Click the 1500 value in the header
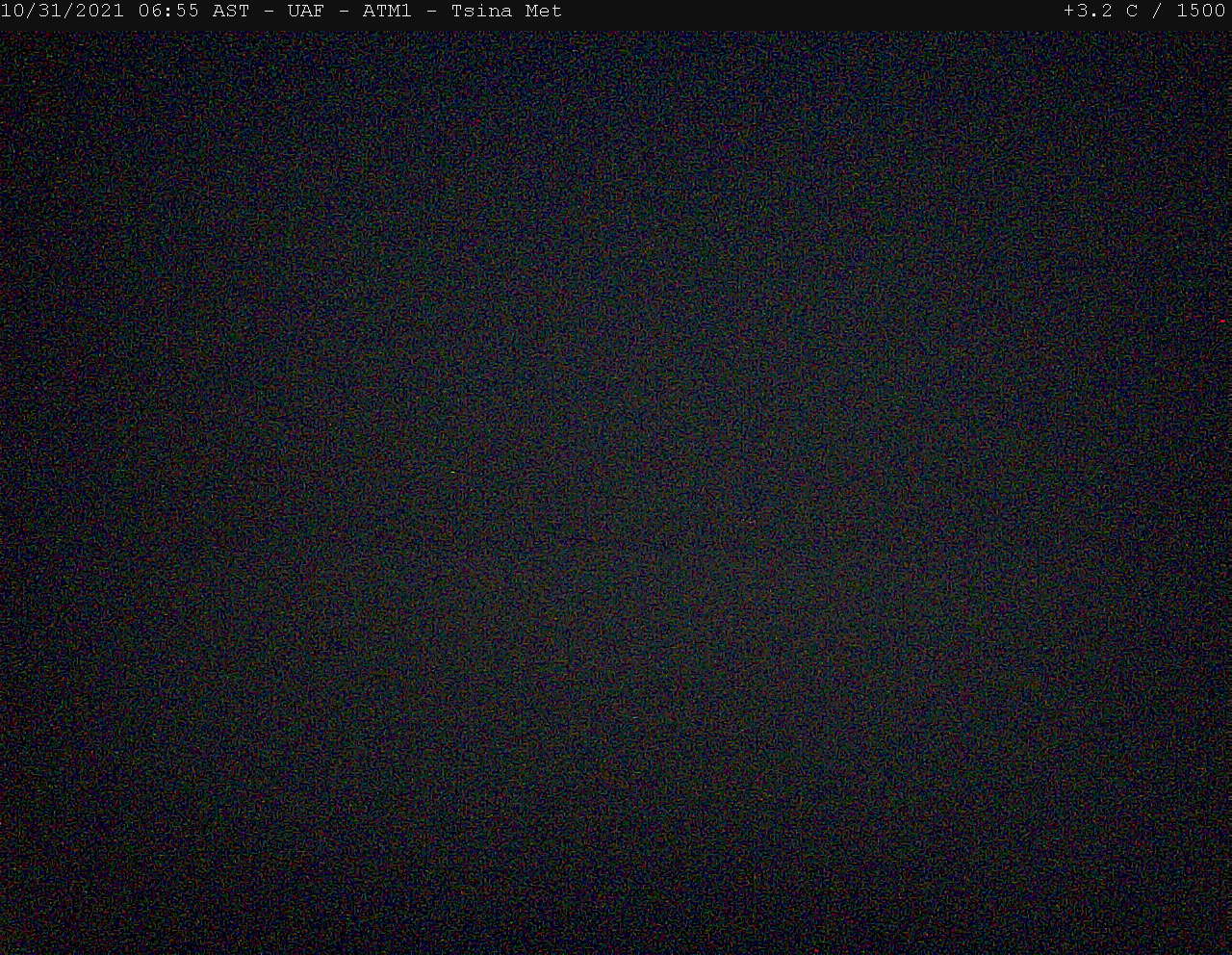Viewport: 1232px width, 955px height. (x=1201, y=11)
